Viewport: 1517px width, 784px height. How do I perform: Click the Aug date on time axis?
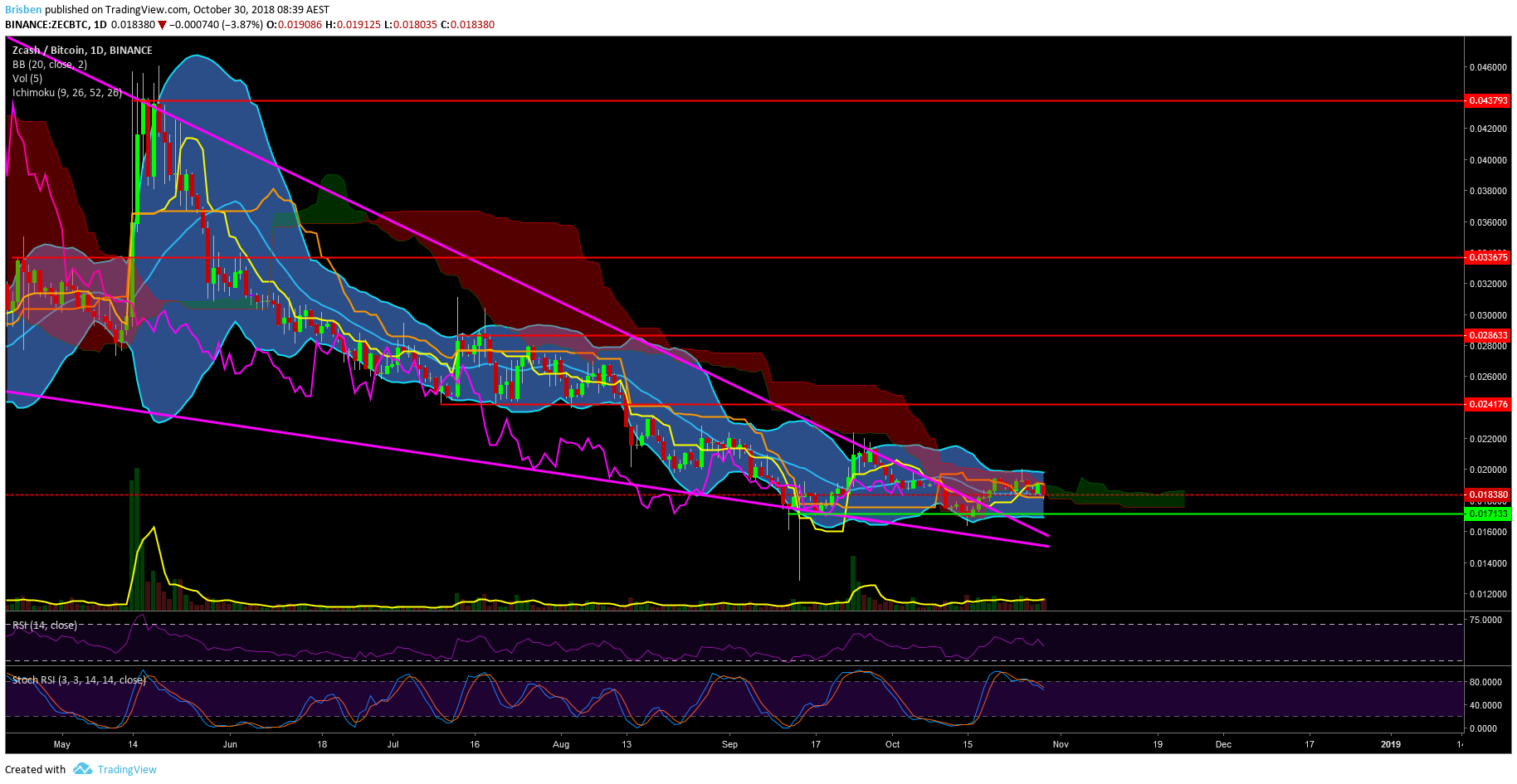point(561,744)
